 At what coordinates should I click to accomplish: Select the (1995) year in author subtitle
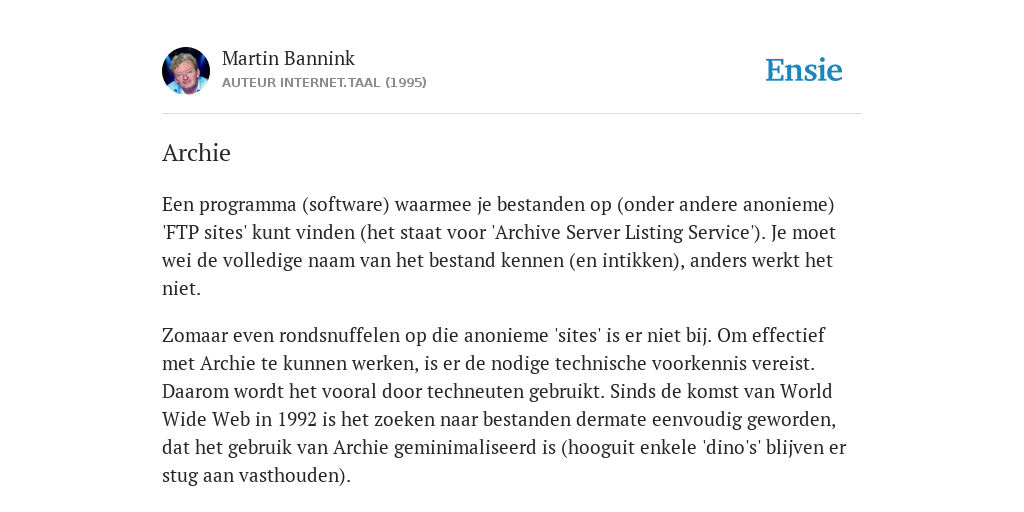pyautogui.click(x=406, y=82)
